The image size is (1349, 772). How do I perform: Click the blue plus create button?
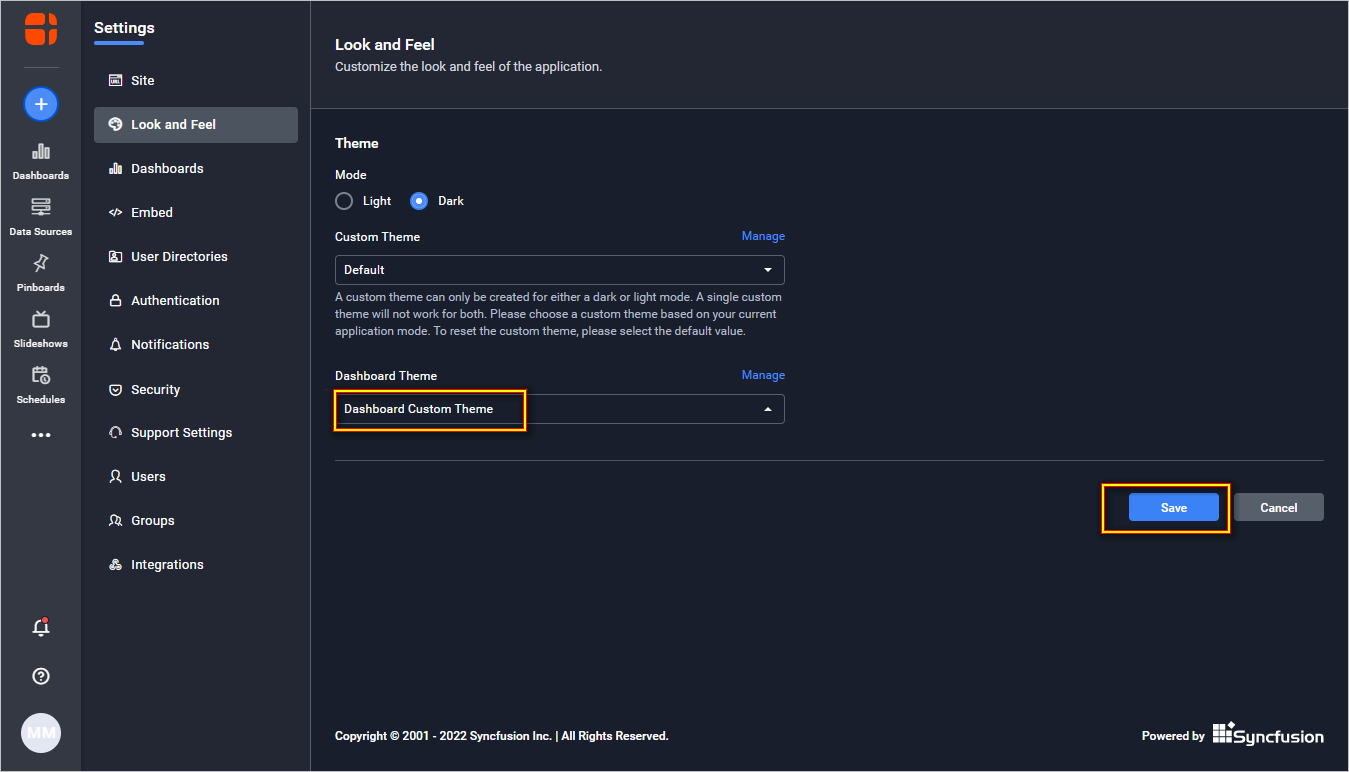click(41, 104)
